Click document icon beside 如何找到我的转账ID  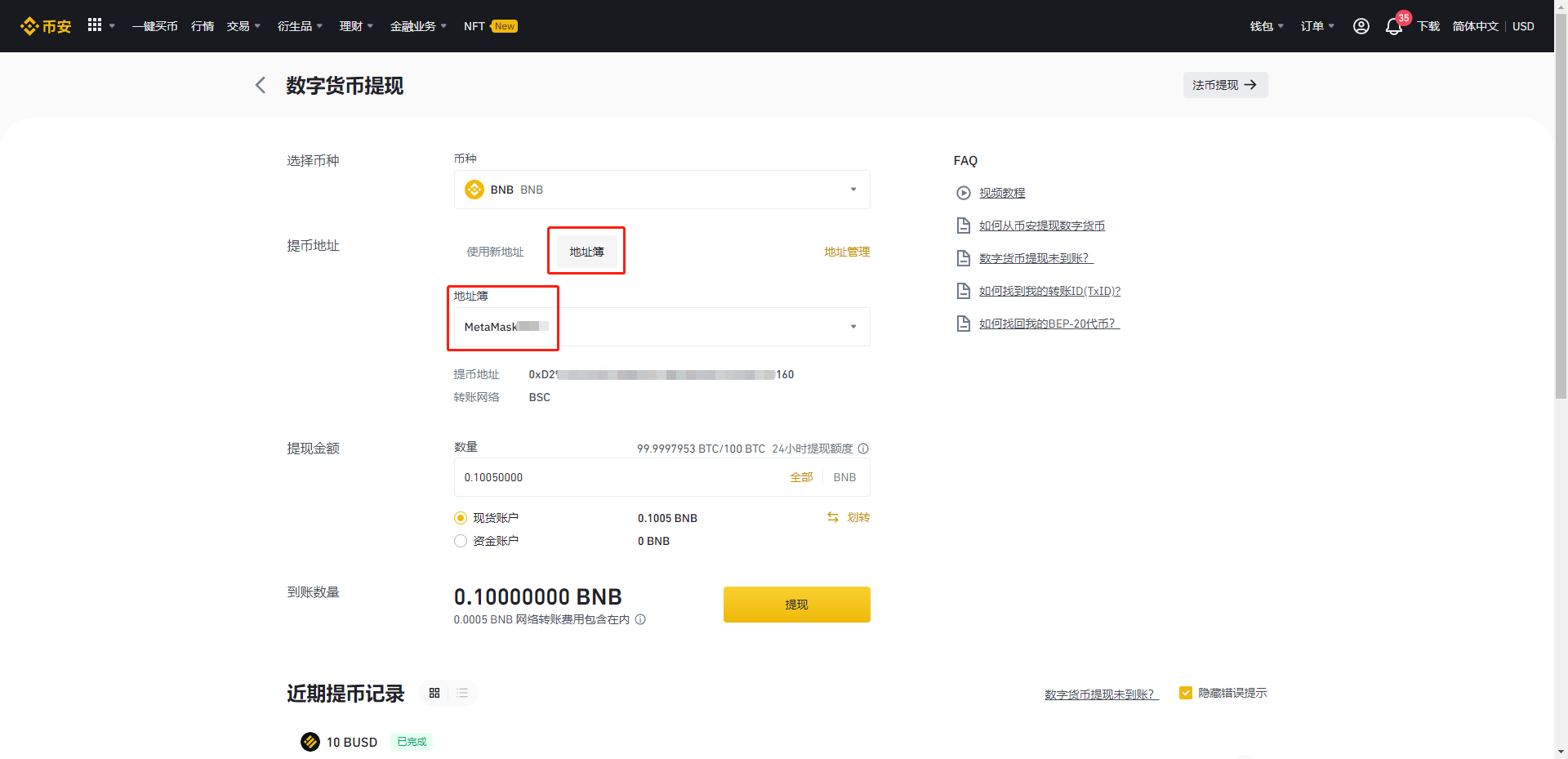[964, 291]
